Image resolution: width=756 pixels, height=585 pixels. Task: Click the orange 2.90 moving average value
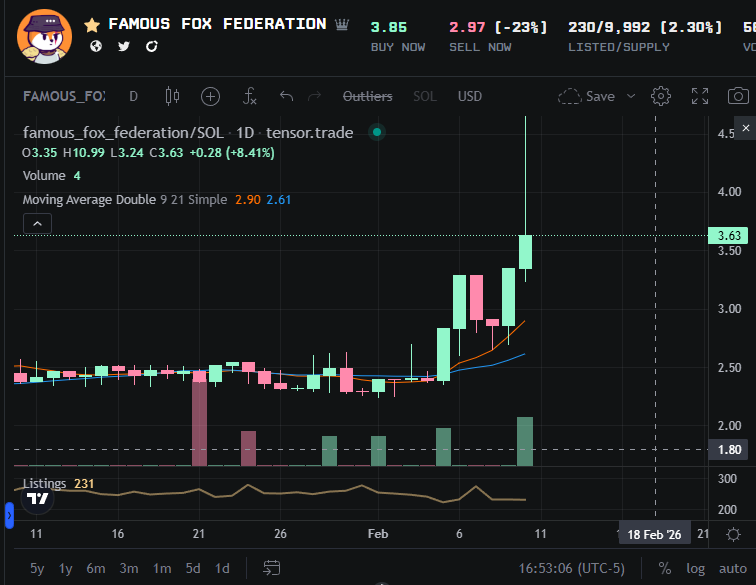point(248,200)
